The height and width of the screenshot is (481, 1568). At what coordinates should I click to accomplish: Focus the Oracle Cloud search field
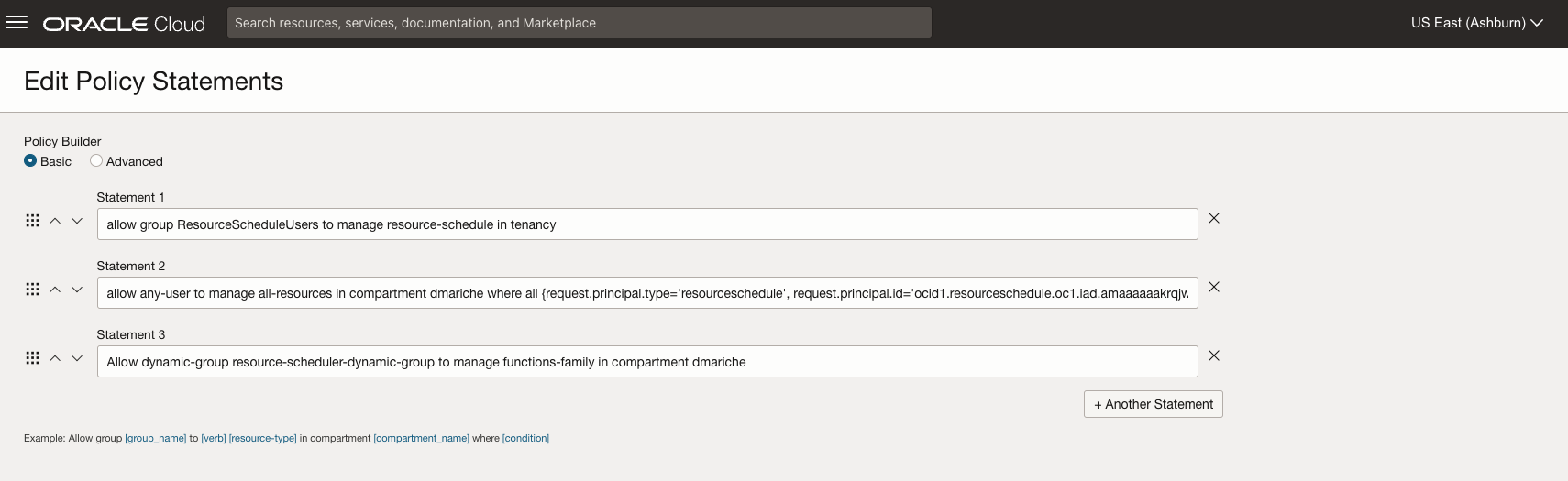[579, 23]
